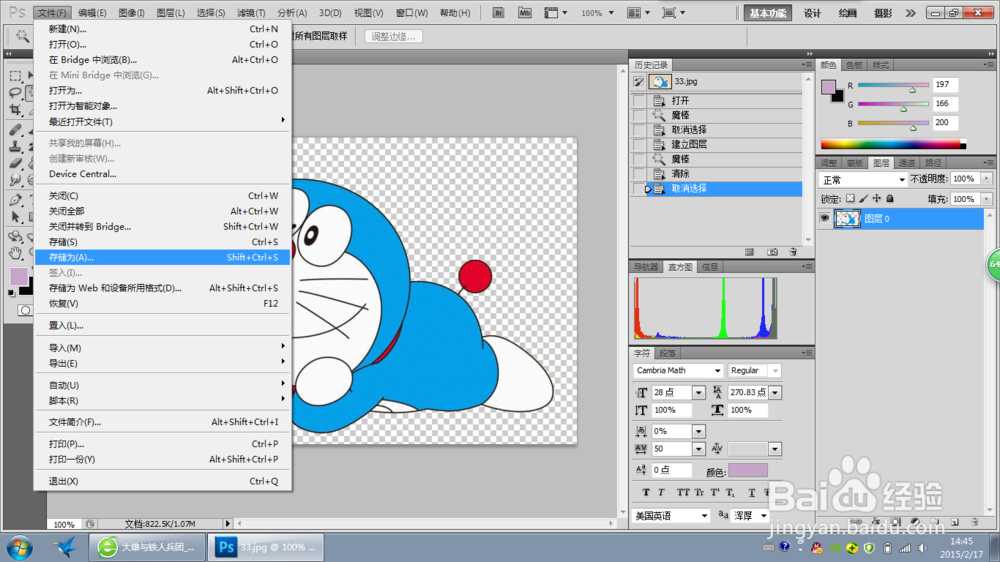Screen dimensions: 1000x562
Task: Set history brush source for 清除 state
Action: coord(638,174)
